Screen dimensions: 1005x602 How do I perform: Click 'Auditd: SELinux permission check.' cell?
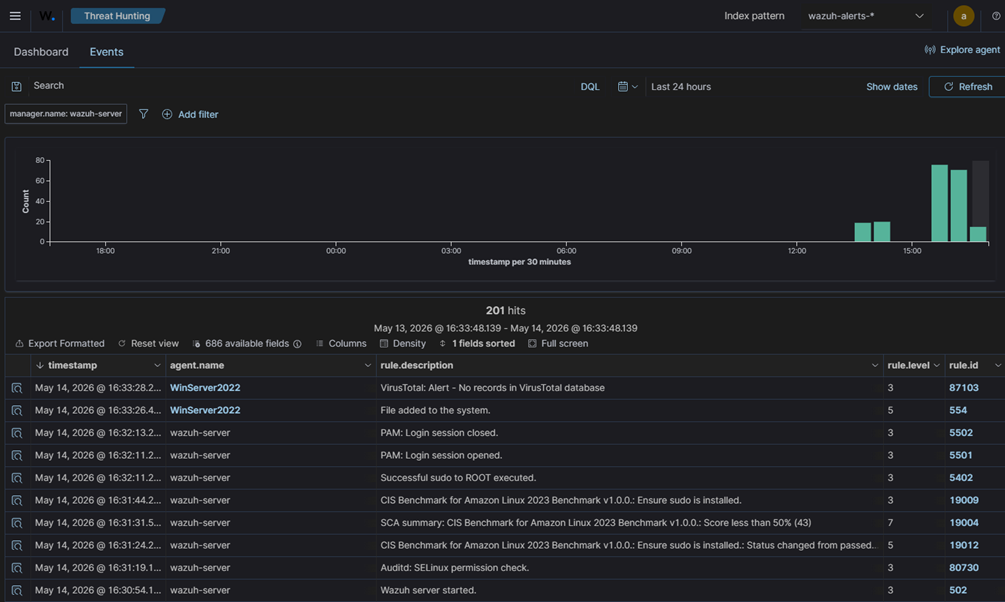pyautogui.click(x=629, y=567)
